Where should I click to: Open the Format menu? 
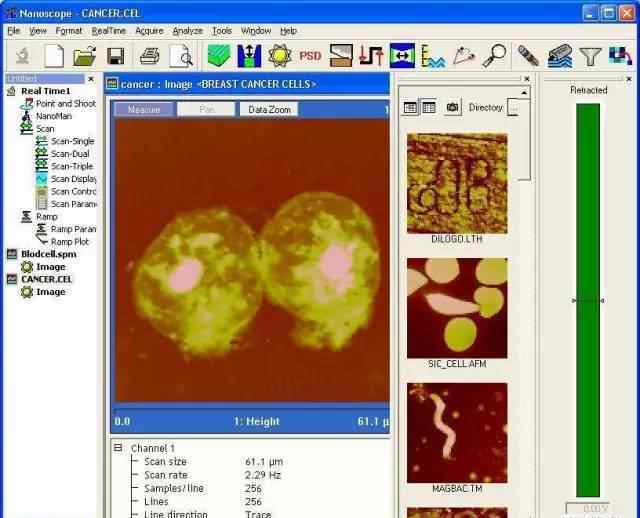point(69,31)
